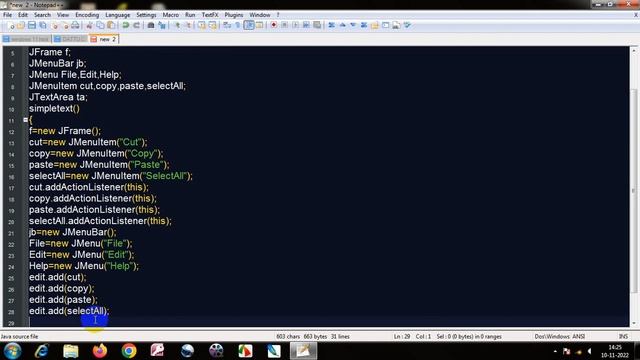Click the Print toolbar icon
Image resolution: width=640 pixels, height=360 pixels.
click(x=76, y=25)
